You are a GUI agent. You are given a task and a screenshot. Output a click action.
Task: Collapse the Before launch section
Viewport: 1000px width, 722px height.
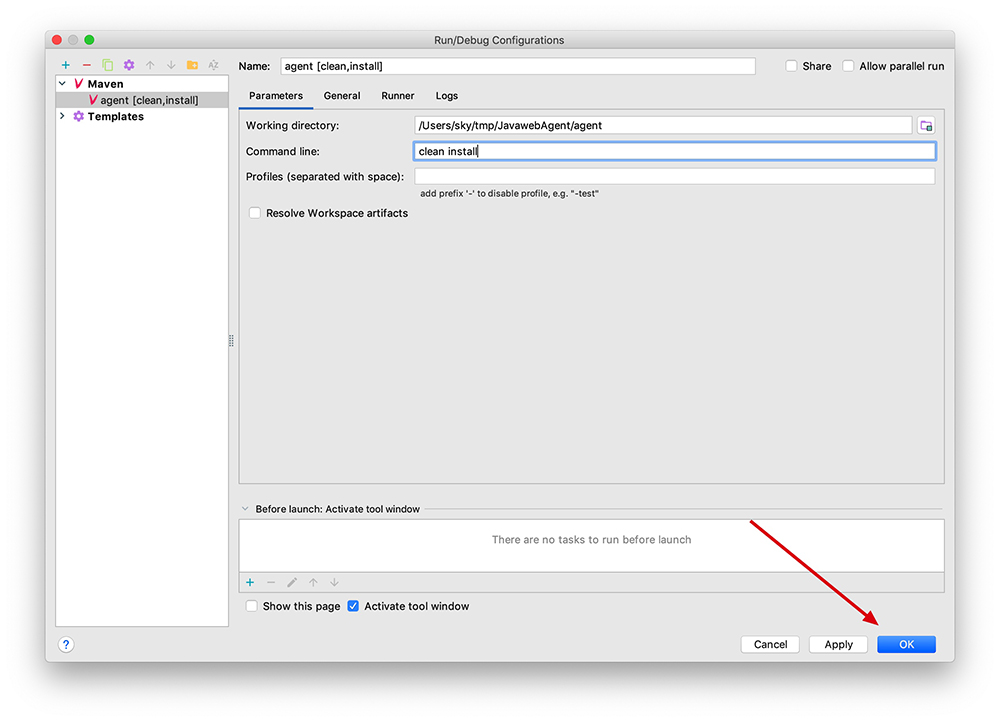pos(245,509)
